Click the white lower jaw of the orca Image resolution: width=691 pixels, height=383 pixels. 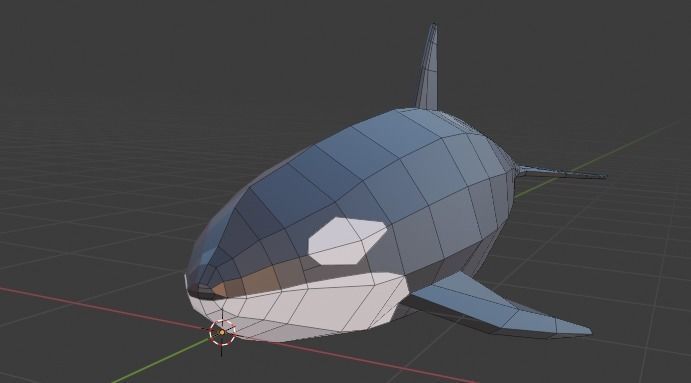(x=300, y=308)
